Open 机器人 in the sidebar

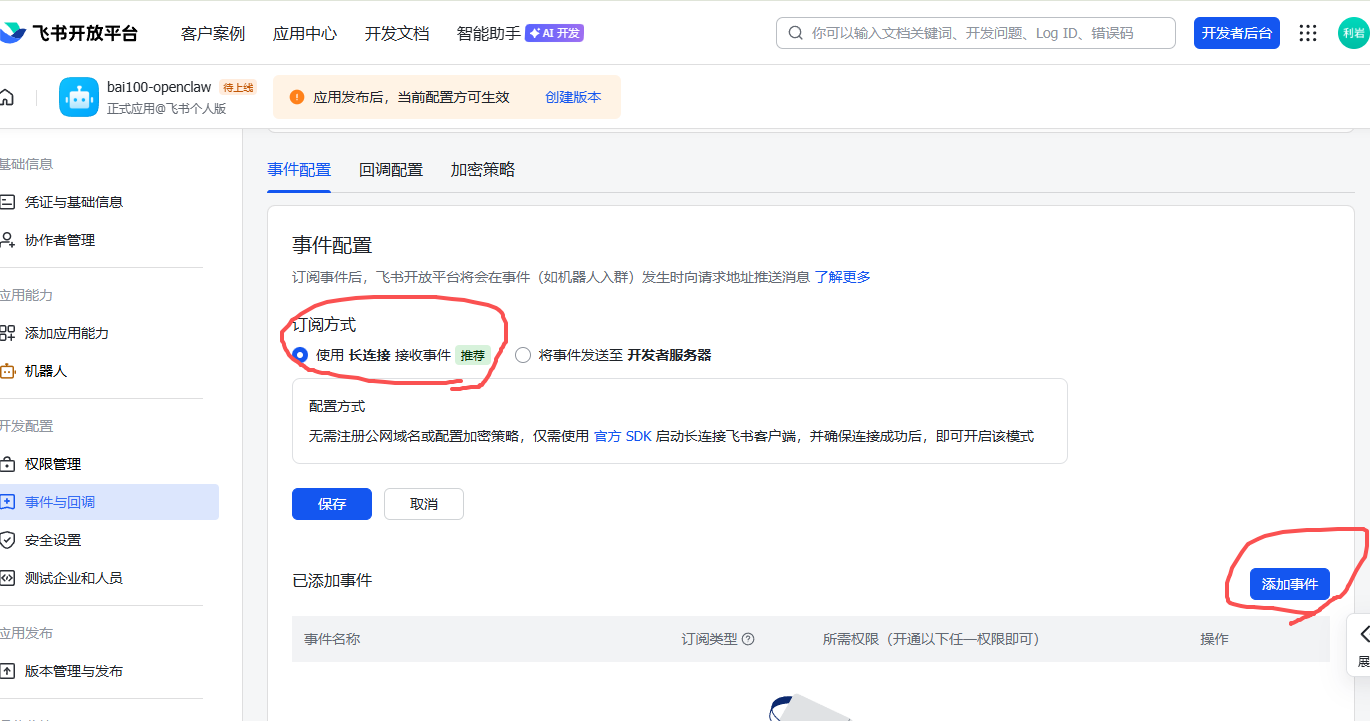pos(46,371)
